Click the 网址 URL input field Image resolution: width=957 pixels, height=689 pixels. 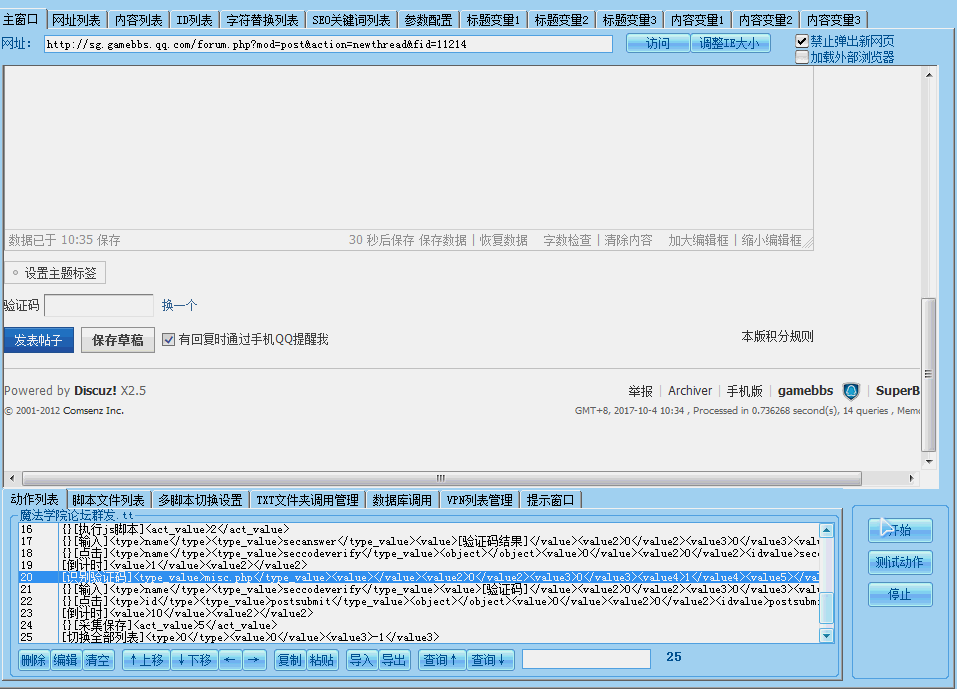coord(328,44)
